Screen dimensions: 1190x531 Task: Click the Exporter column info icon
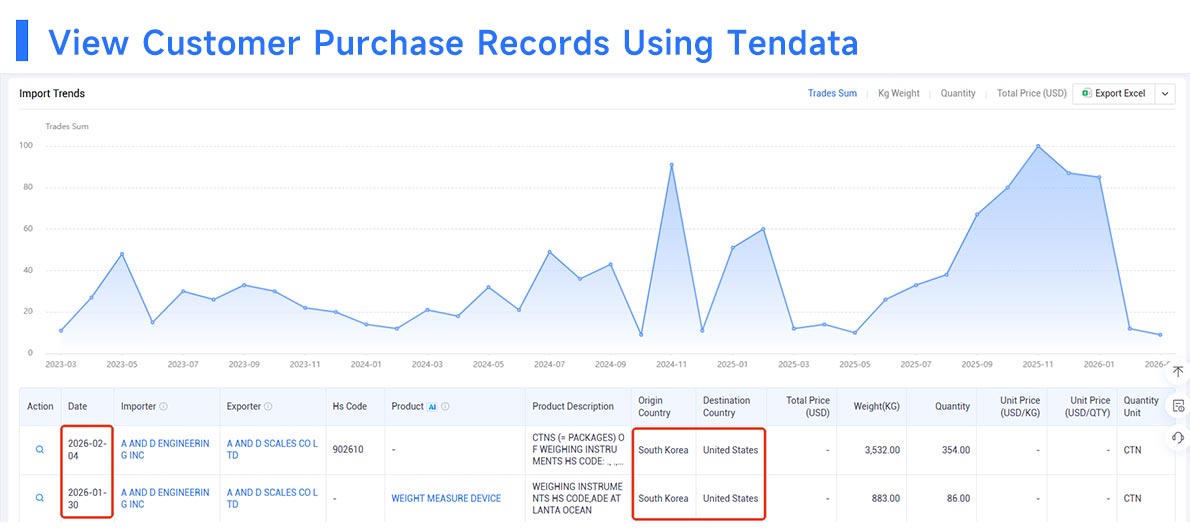(268, 407)
